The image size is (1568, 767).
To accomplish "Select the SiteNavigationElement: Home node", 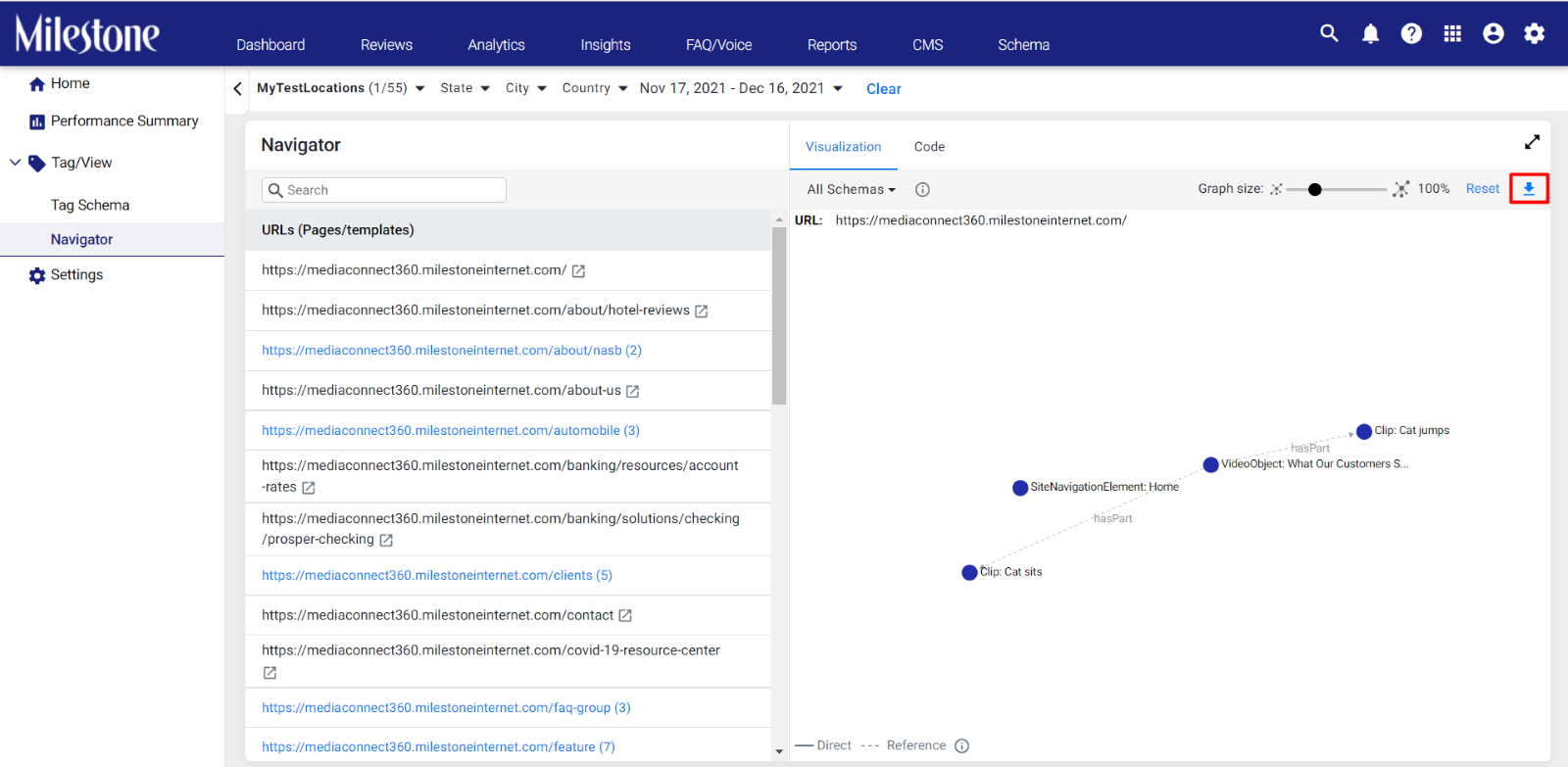I will pos(1020,488).
